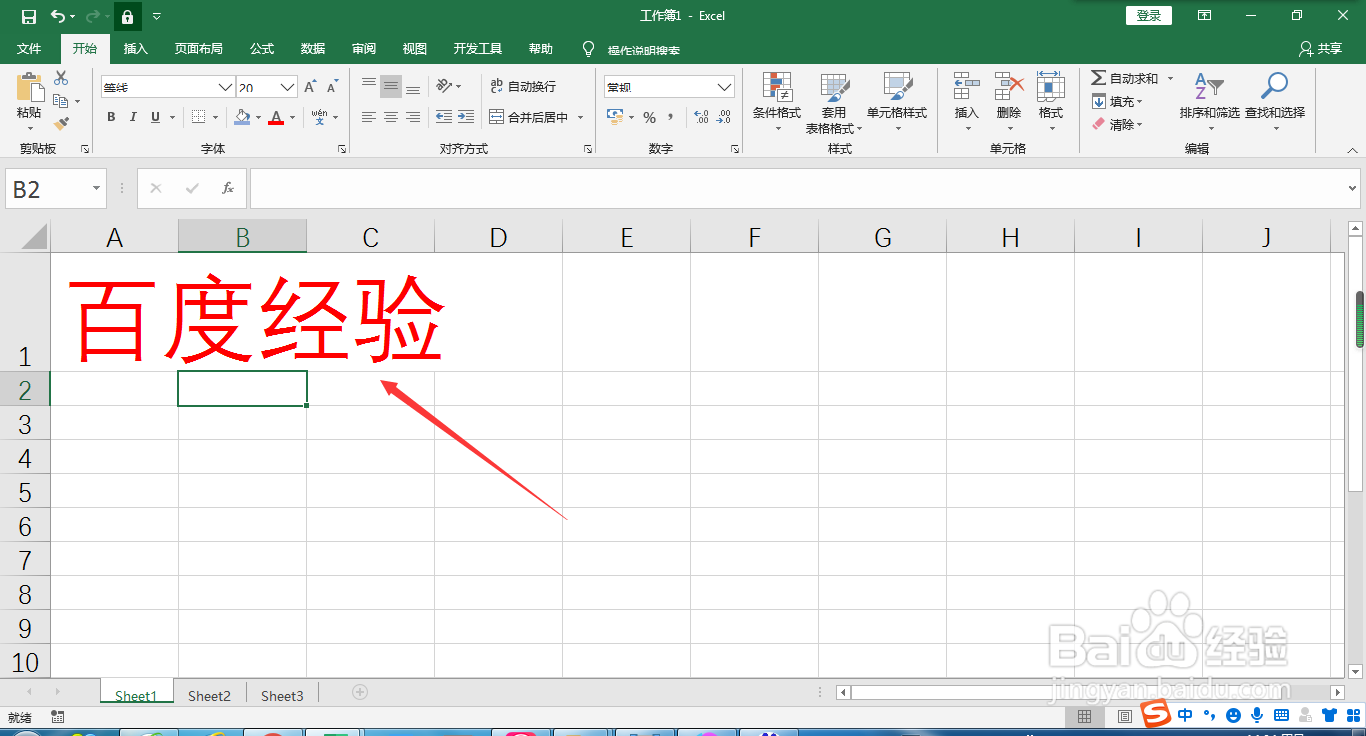
Task: Switch to Data (数据) tab
Action: tap(313, 48)
